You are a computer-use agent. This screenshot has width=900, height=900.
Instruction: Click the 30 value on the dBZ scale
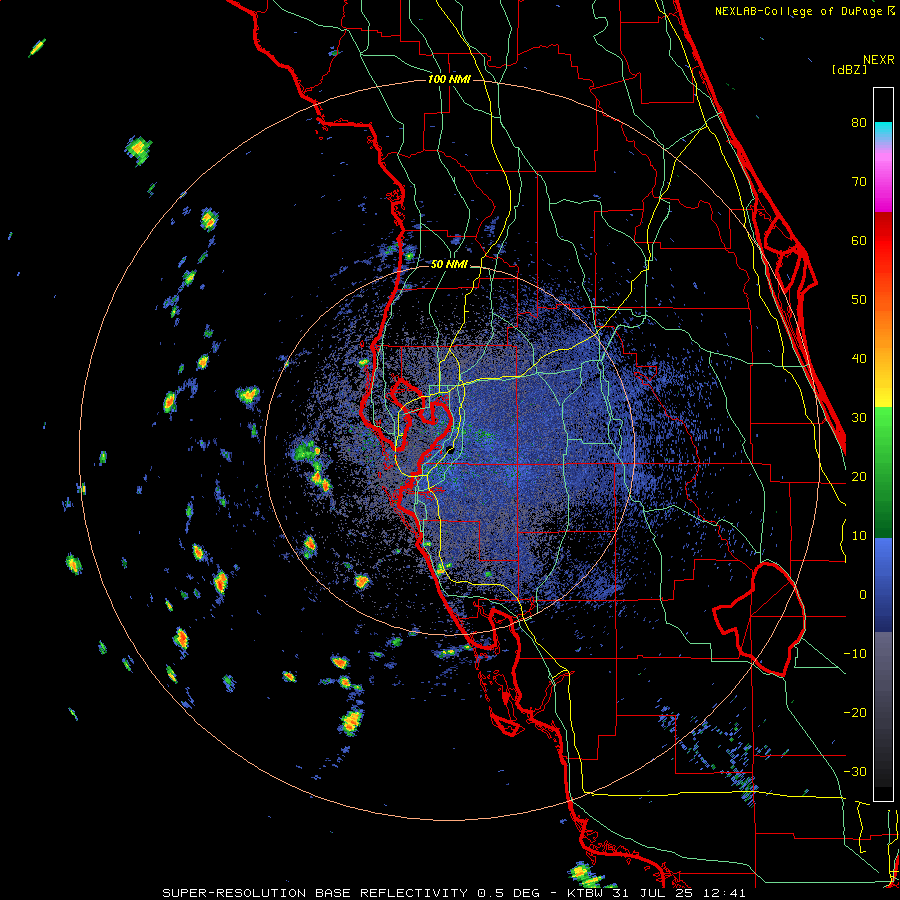pyautogui.click(x=859, y=417)
